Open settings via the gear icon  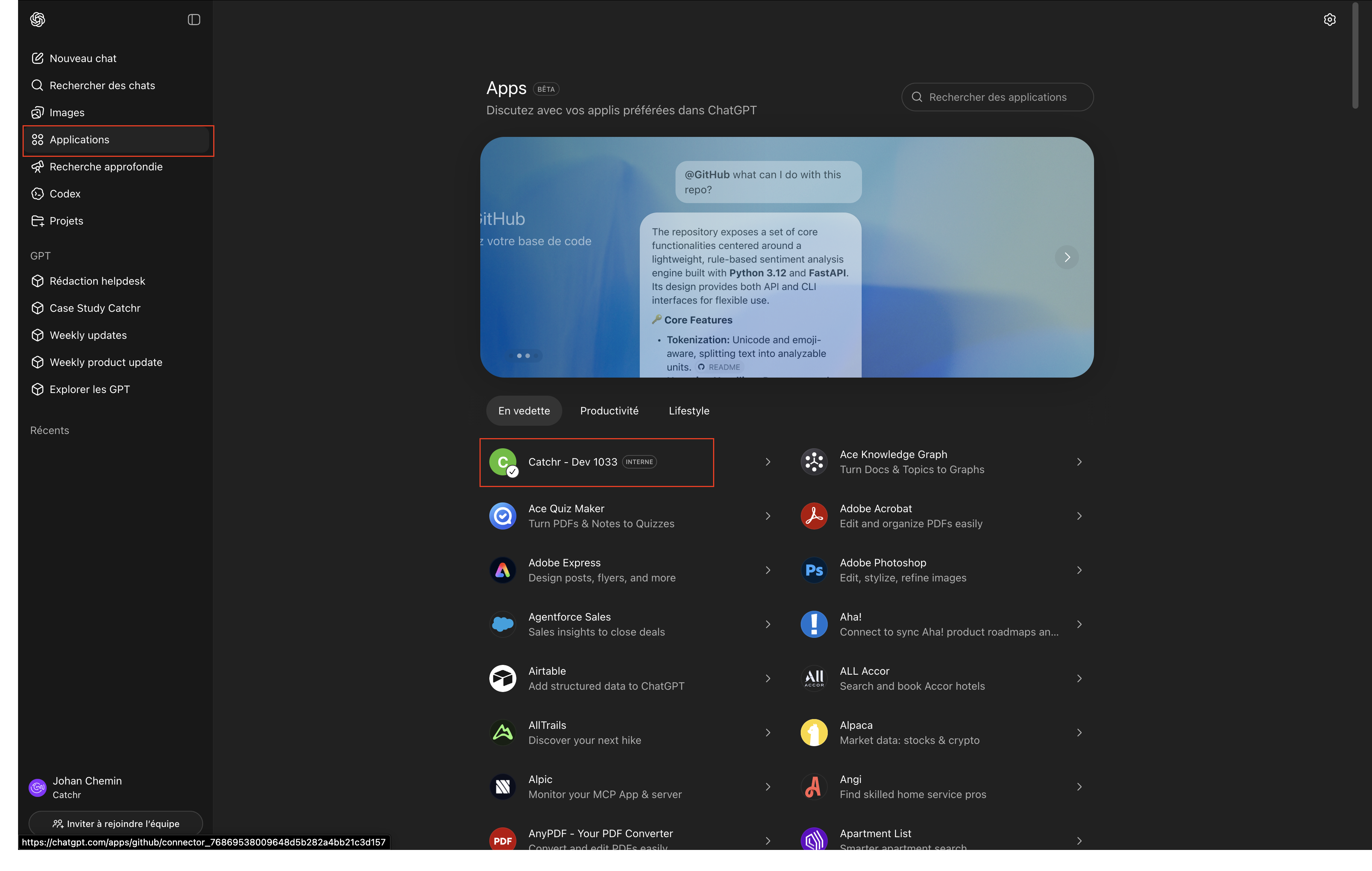(1329, 20)
